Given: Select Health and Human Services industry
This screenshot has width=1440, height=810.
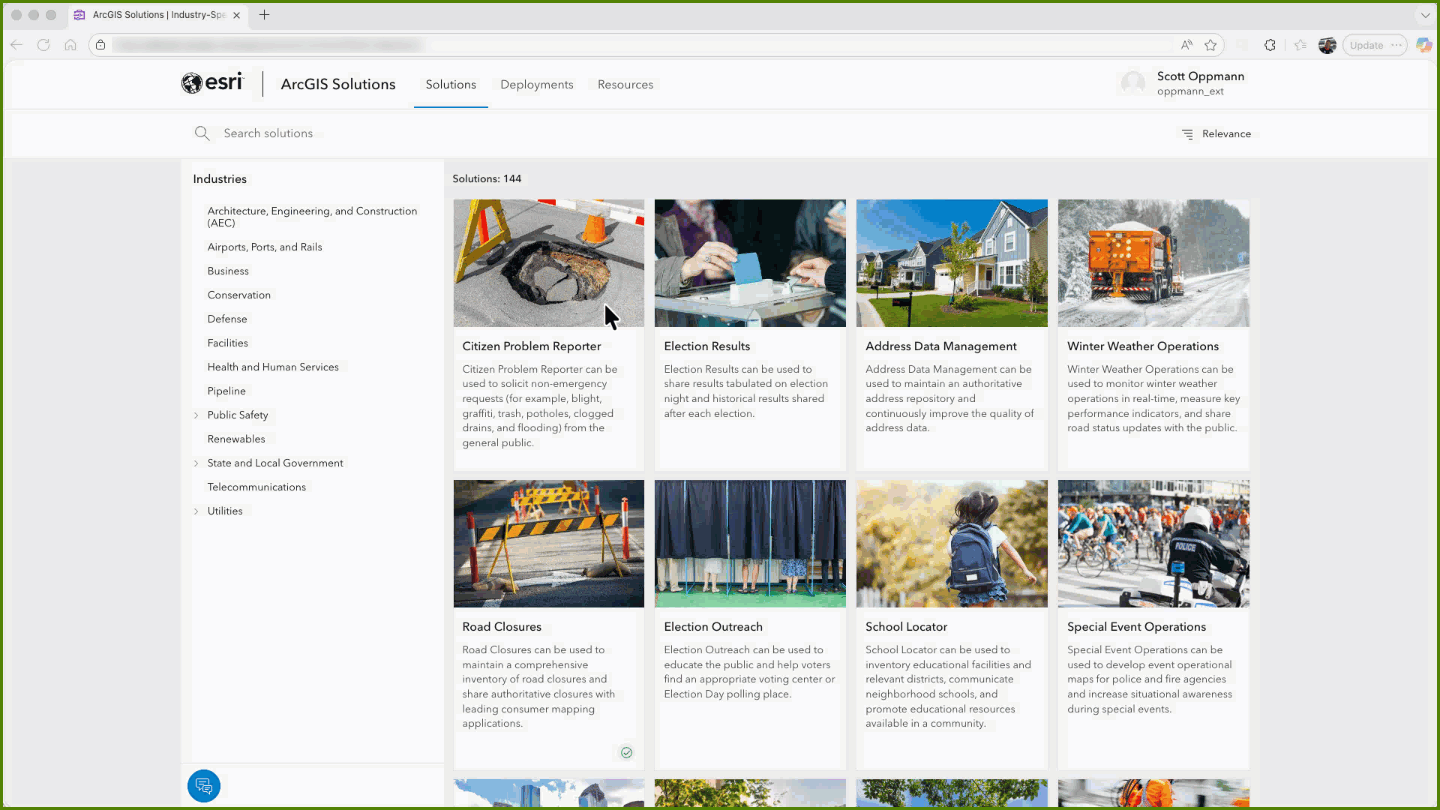Looking at the screenshot, I should [273, 367].
